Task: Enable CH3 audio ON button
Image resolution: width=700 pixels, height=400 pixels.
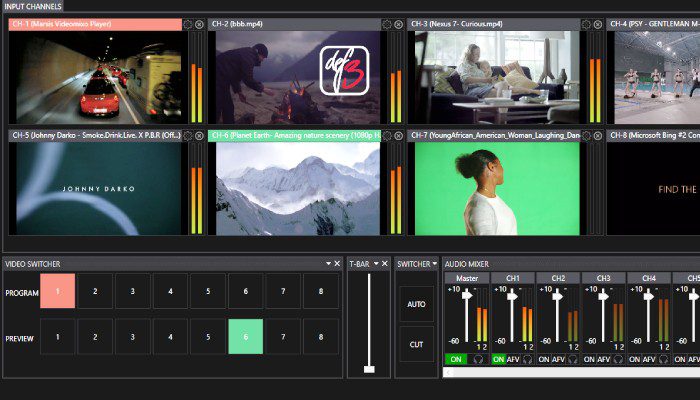Action: tap(589, 359)
